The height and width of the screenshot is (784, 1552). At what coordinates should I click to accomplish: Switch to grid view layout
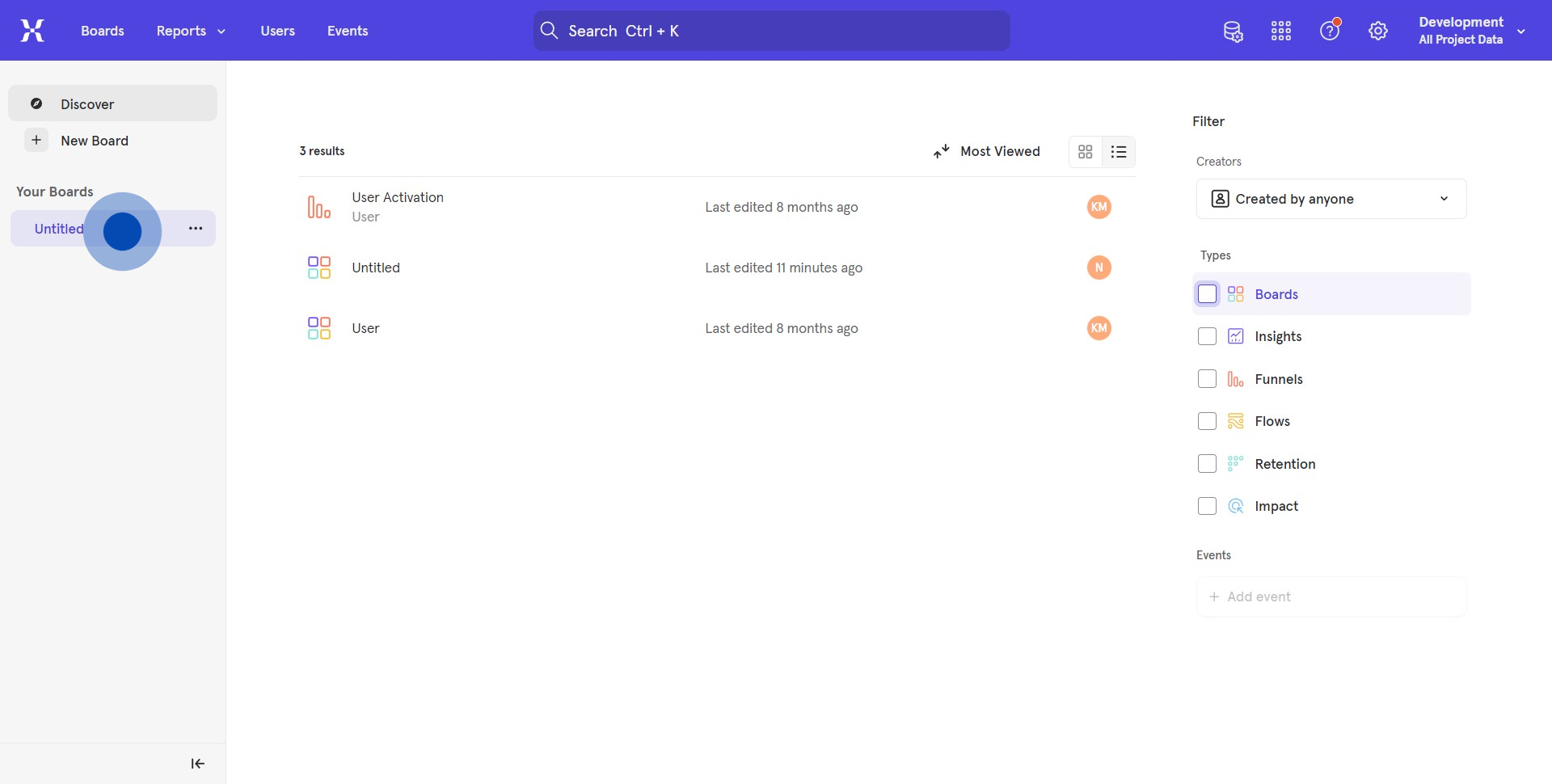click(1086, 152)
